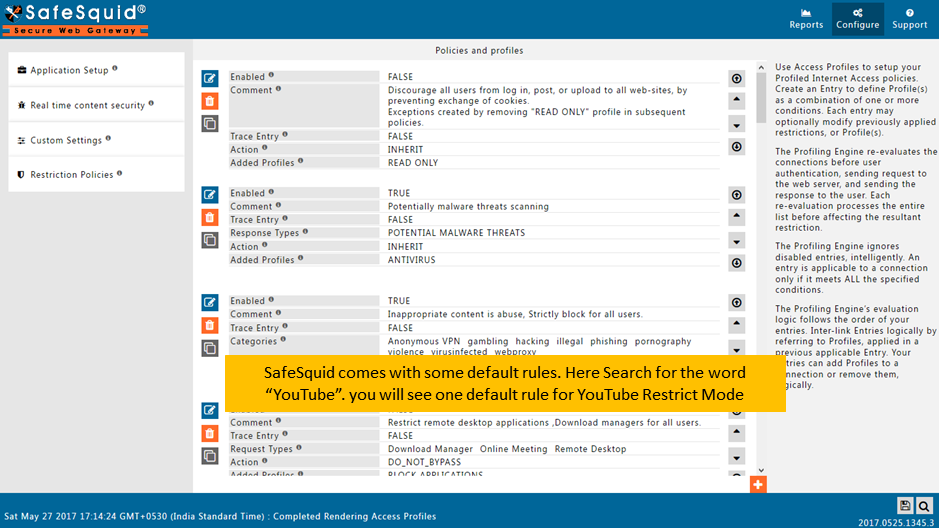Edit the inappropriate content categories entry
This screenshot has width=939, height=528.
[x=210, y=302]
